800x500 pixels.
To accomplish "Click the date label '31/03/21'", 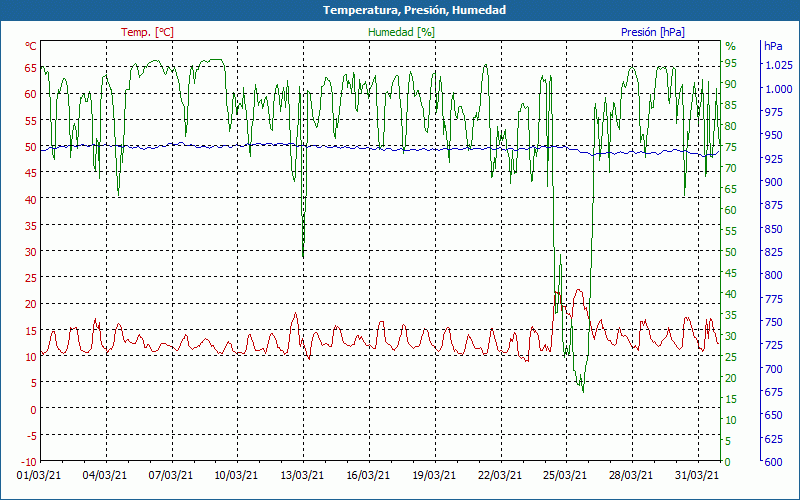I will click(x=696, y=475).
